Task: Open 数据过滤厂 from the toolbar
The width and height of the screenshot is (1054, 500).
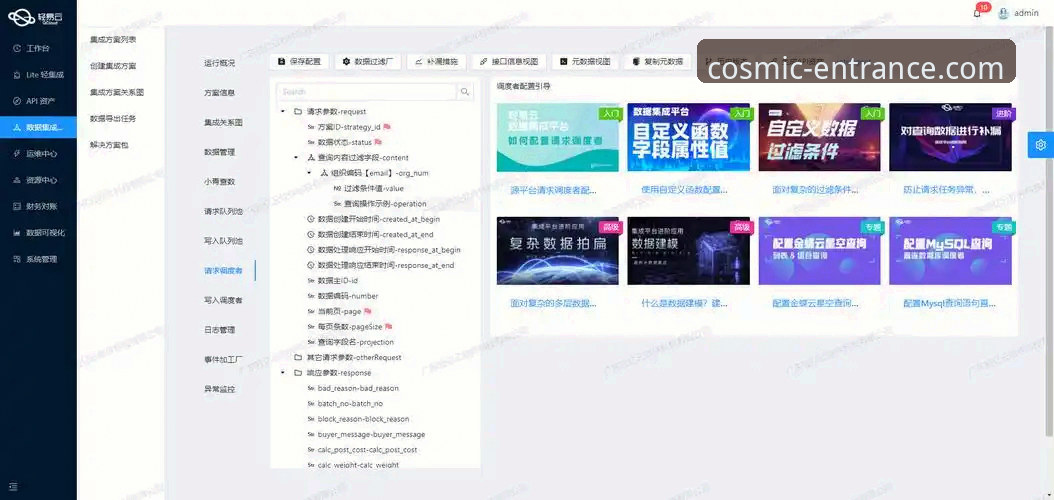Action: coord(369,61)
